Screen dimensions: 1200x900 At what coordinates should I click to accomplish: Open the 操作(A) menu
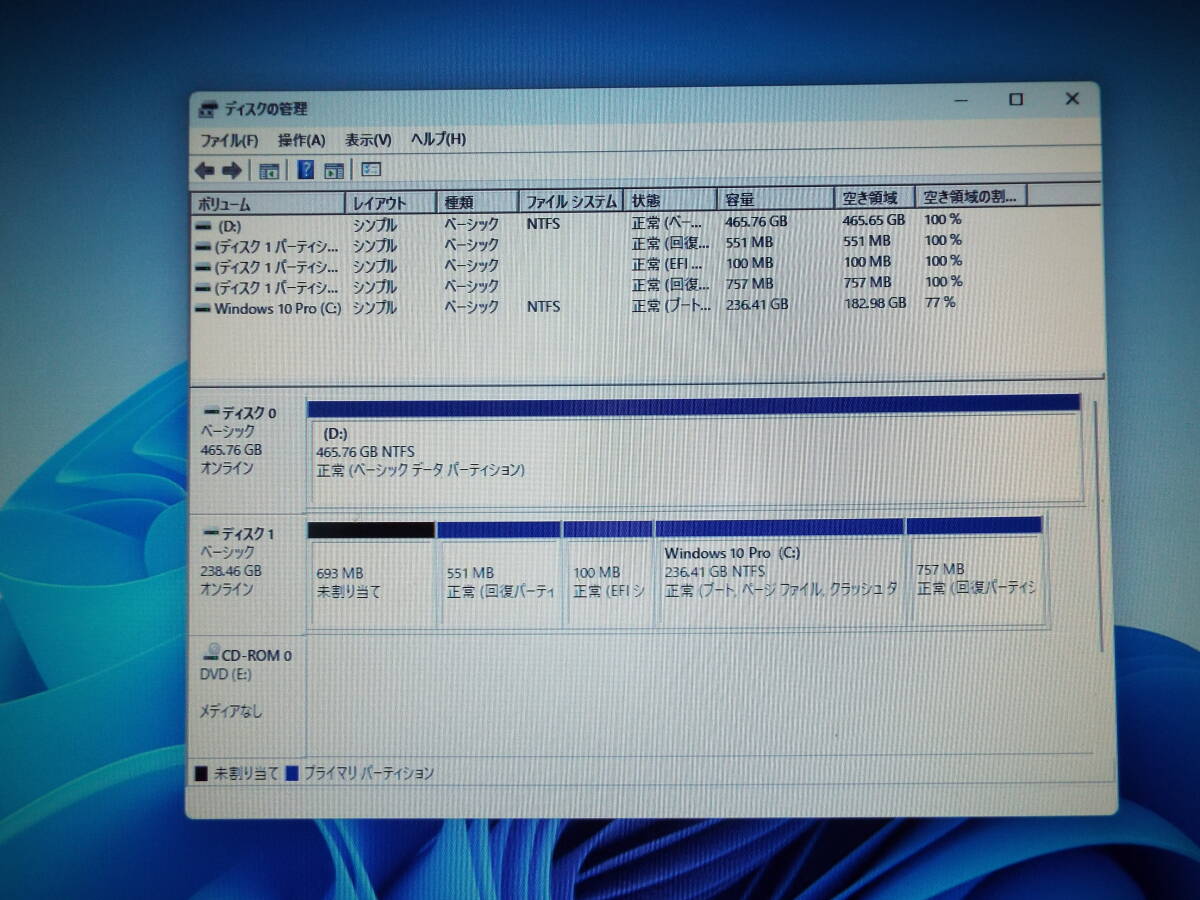pyautogui.click(x=300, y=140)
